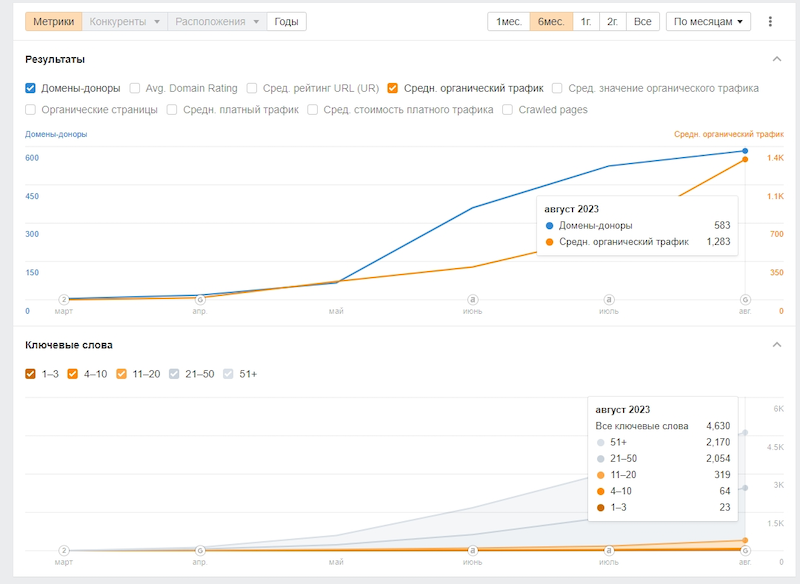Viewport: 800px width, 584px height.
Task: Switch to the Годы tab
Action: coord(286,21)
